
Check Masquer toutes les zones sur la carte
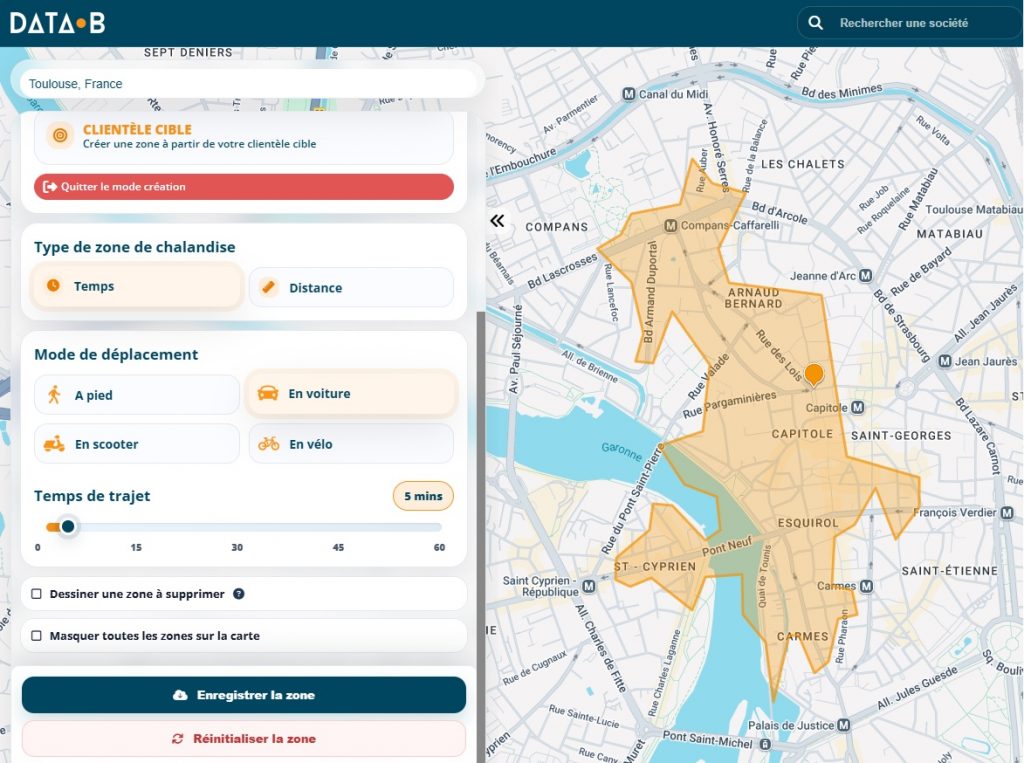(37, 636)
